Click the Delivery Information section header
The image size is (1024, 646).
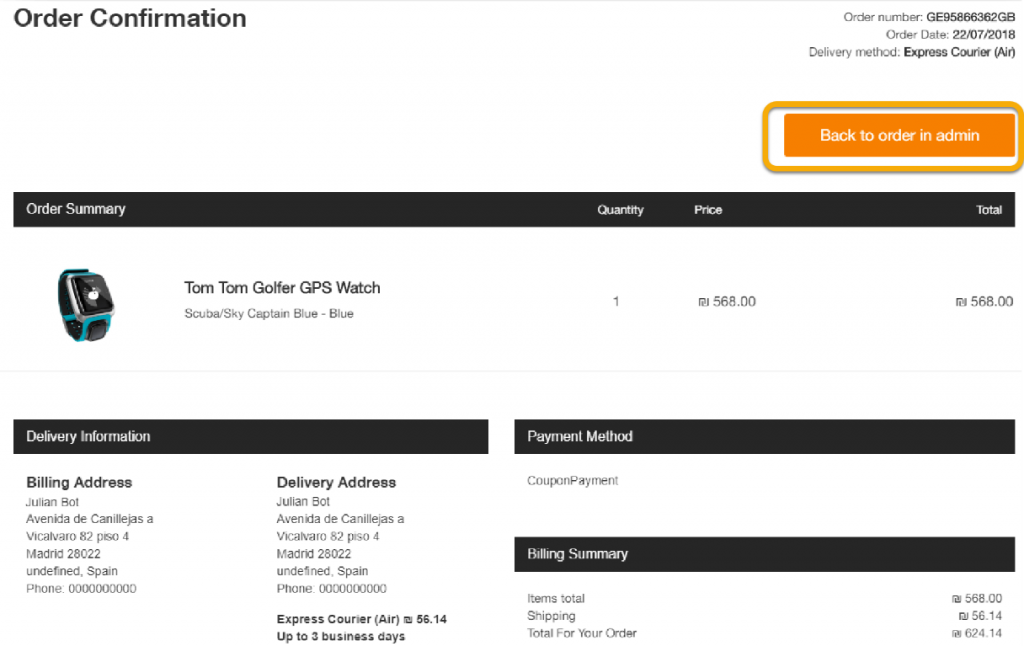coord(88,436)
